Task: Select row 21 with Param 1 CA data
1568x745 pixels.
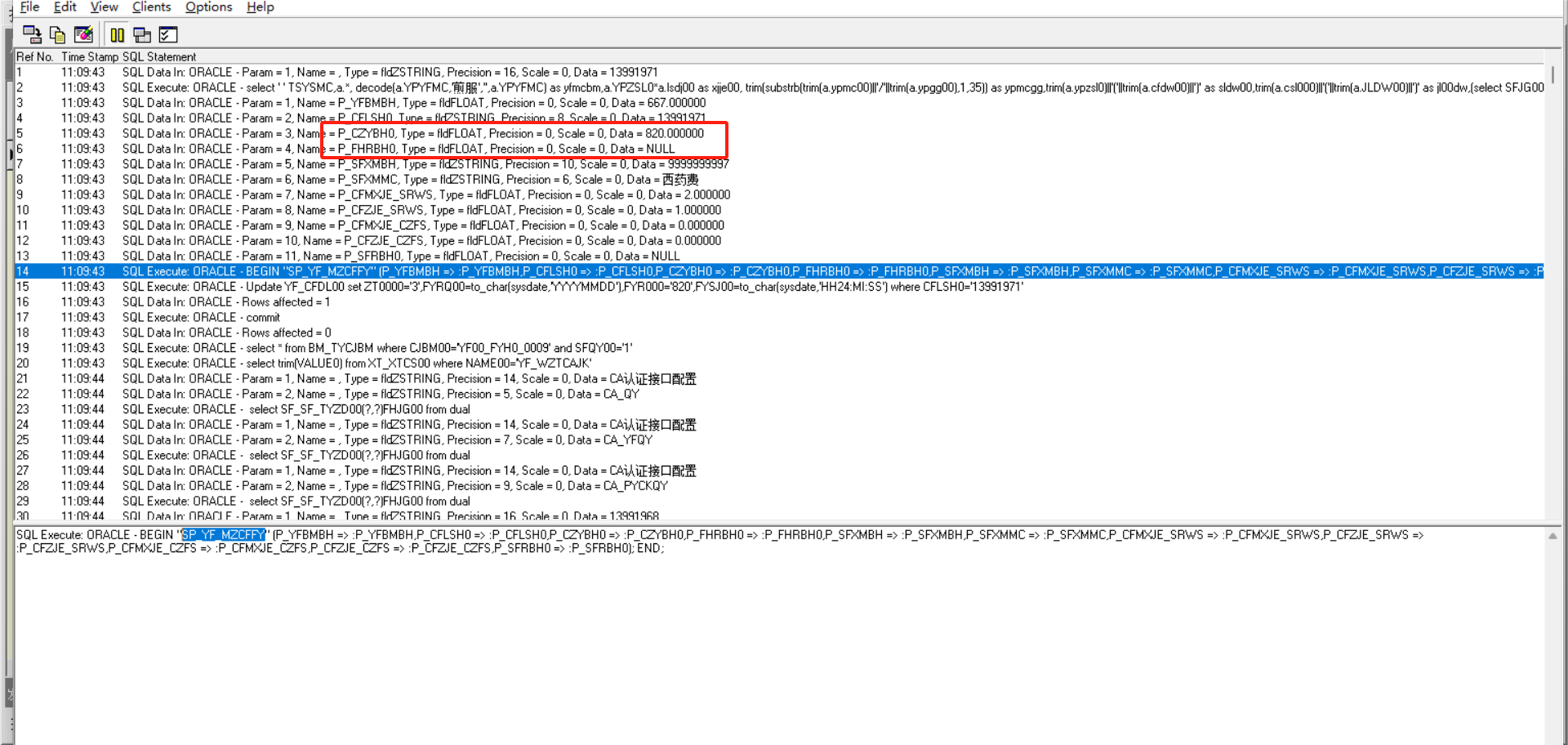Action: coord(779,379)
